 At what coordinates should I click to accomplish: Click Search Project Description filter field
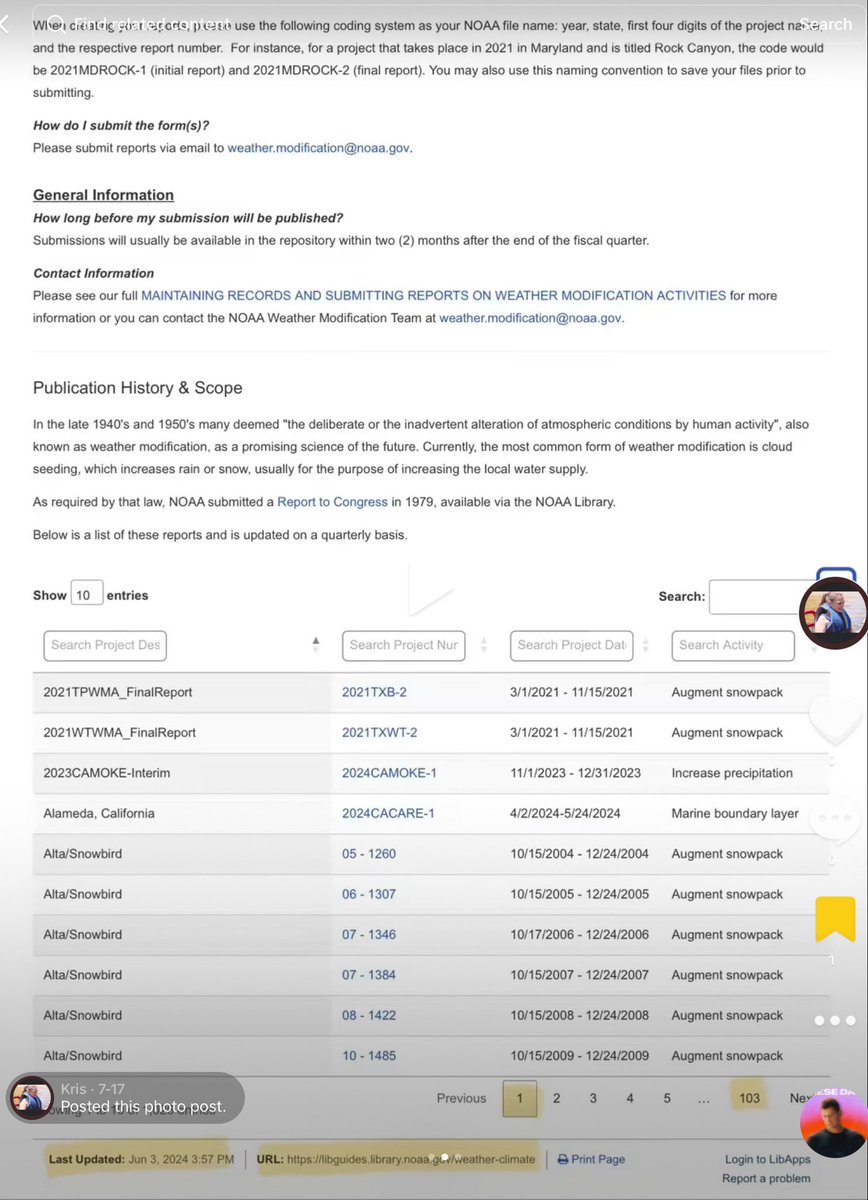(x=105, y=645)
